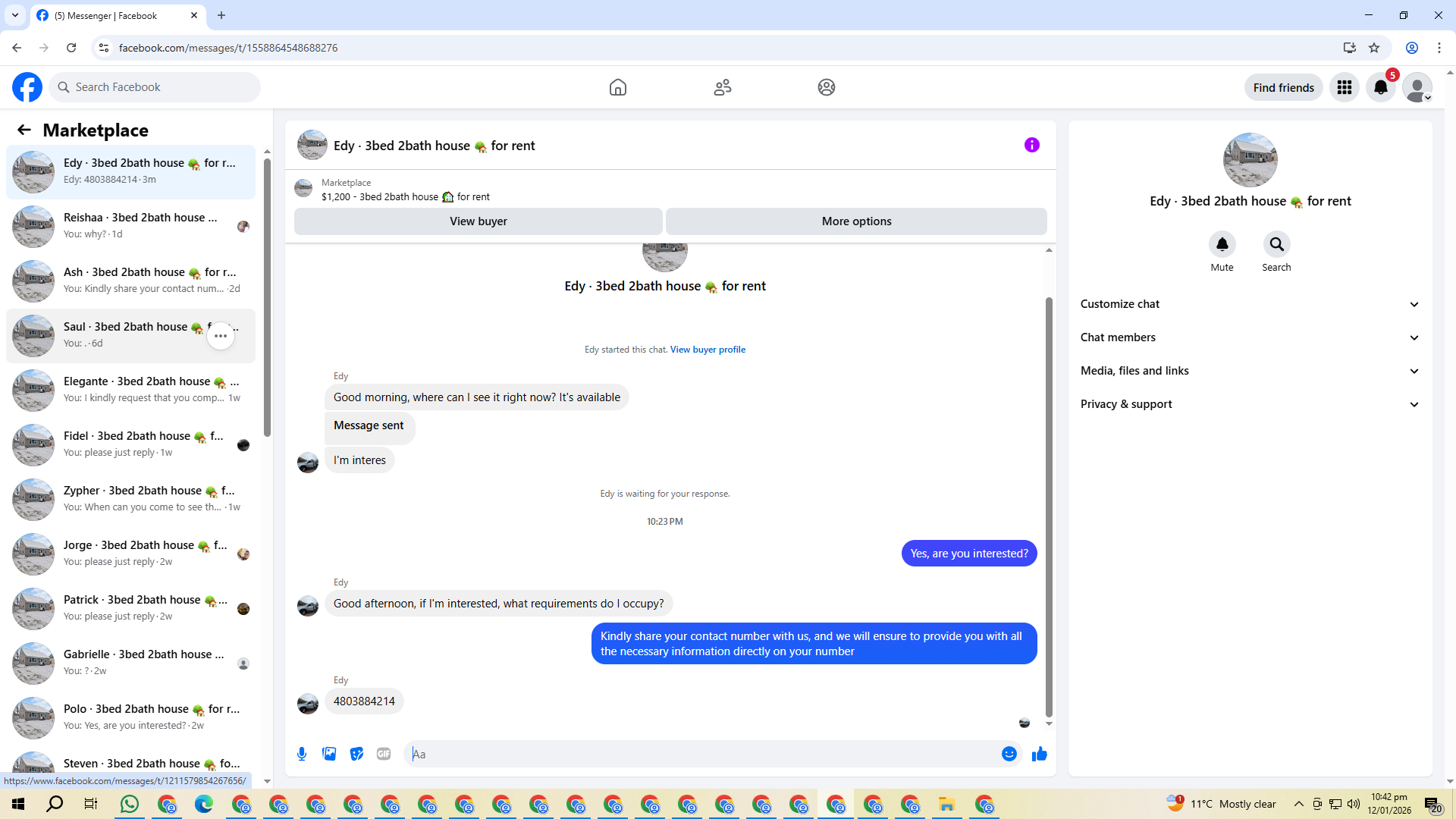This screenshot has height=819, width=1456.
Task: Search within the conversation
Action: click(1276, 245)
